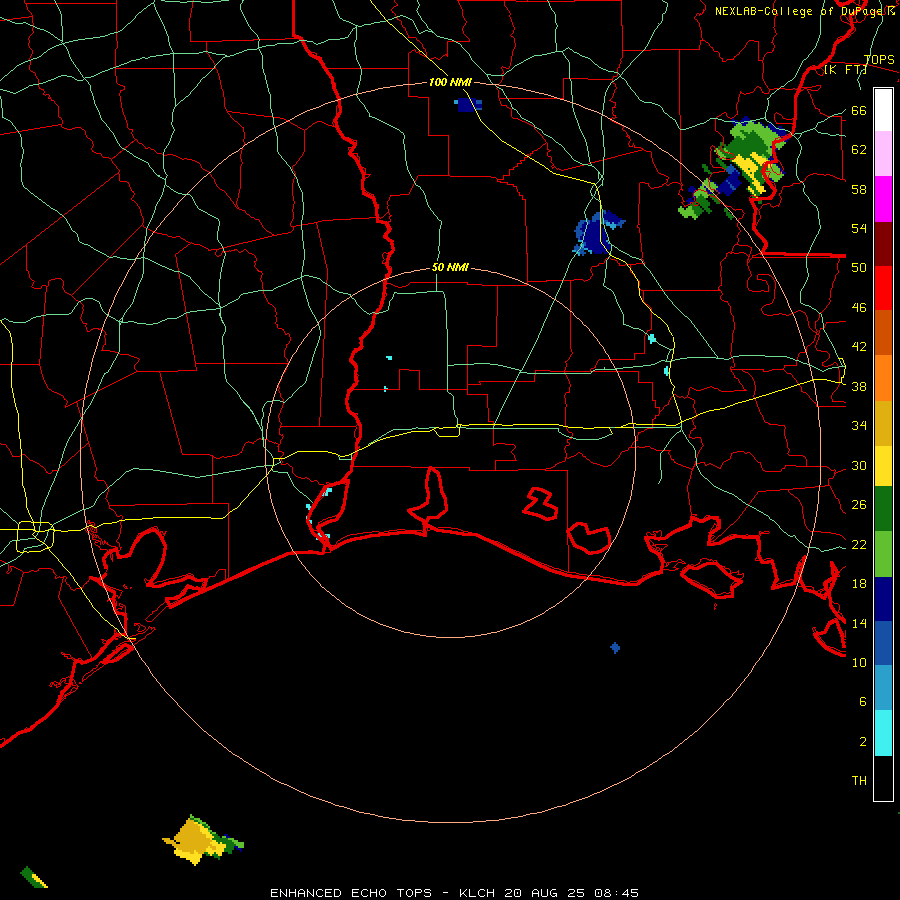Screen dimensions: 900x900
Task: Click the Enhanced Echo Tops KLCH timestamp caption
Action: [x=454, y=893]
